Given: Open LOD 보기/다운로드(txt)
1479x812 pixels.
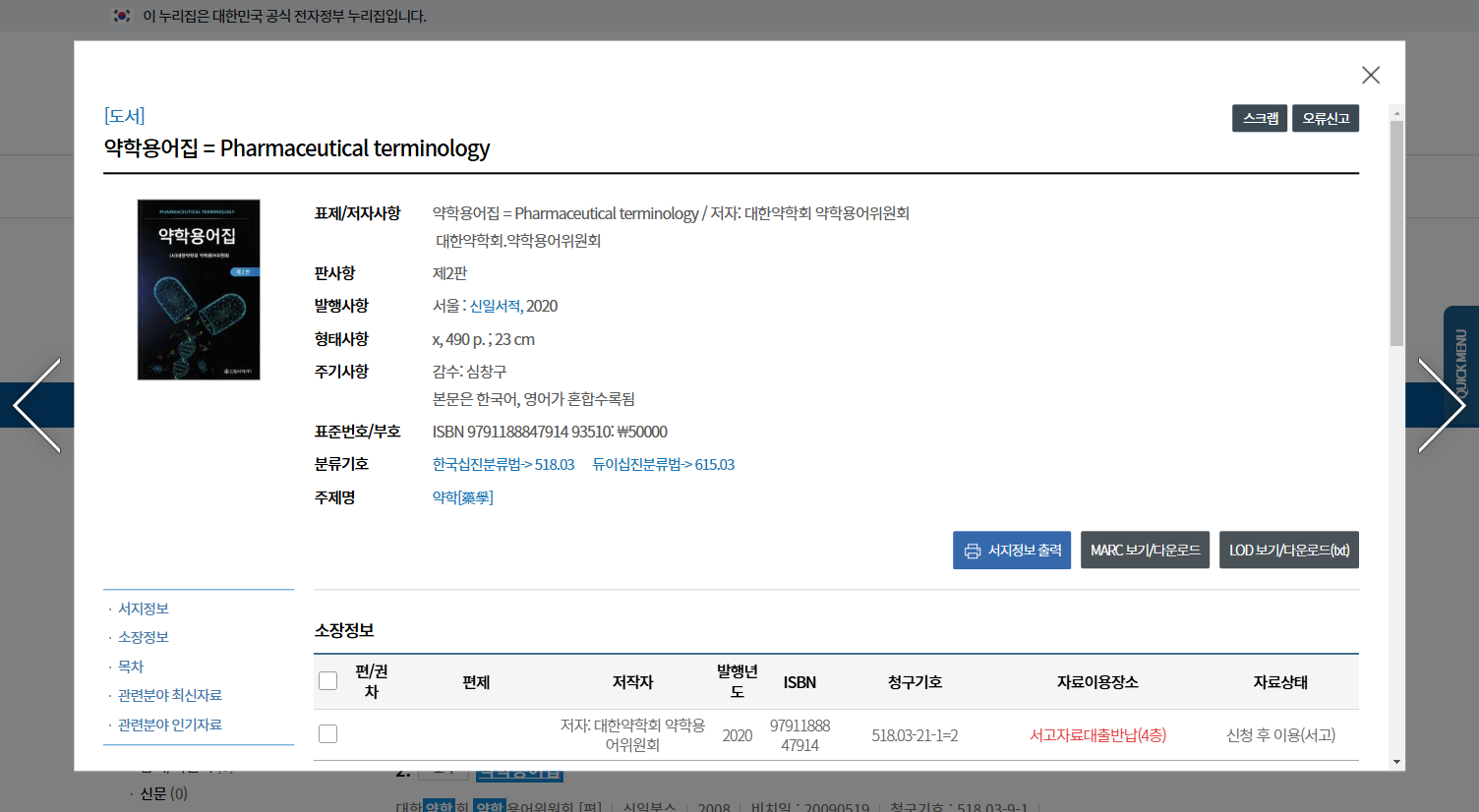Looking at the screenshot, I should [x=1288, y=551].
